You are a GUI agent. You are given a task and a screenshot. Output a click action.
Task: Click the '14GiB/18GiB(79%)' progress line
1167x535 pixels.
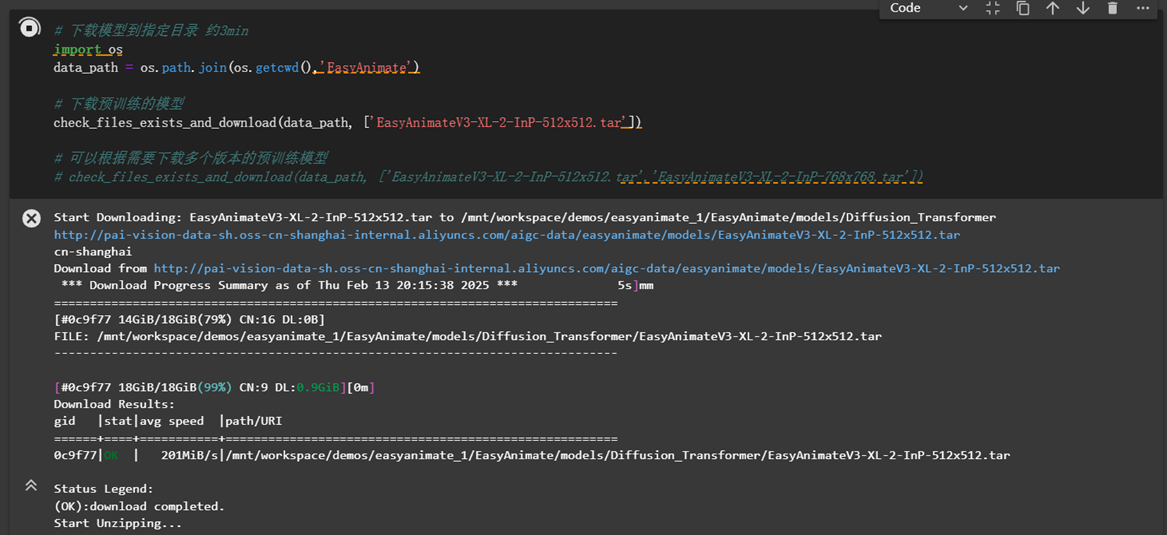(189, 319)
